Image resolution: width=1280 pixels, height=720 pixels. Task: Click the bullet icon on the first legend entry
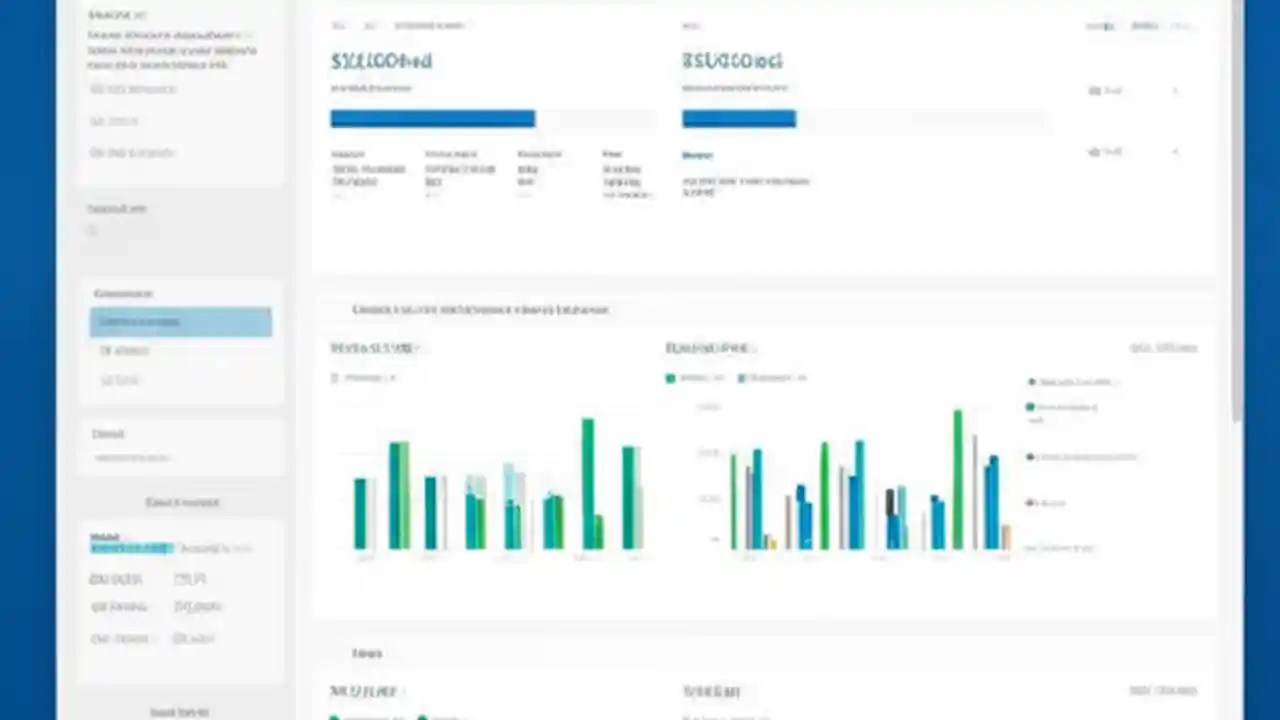coord(1030,381)
